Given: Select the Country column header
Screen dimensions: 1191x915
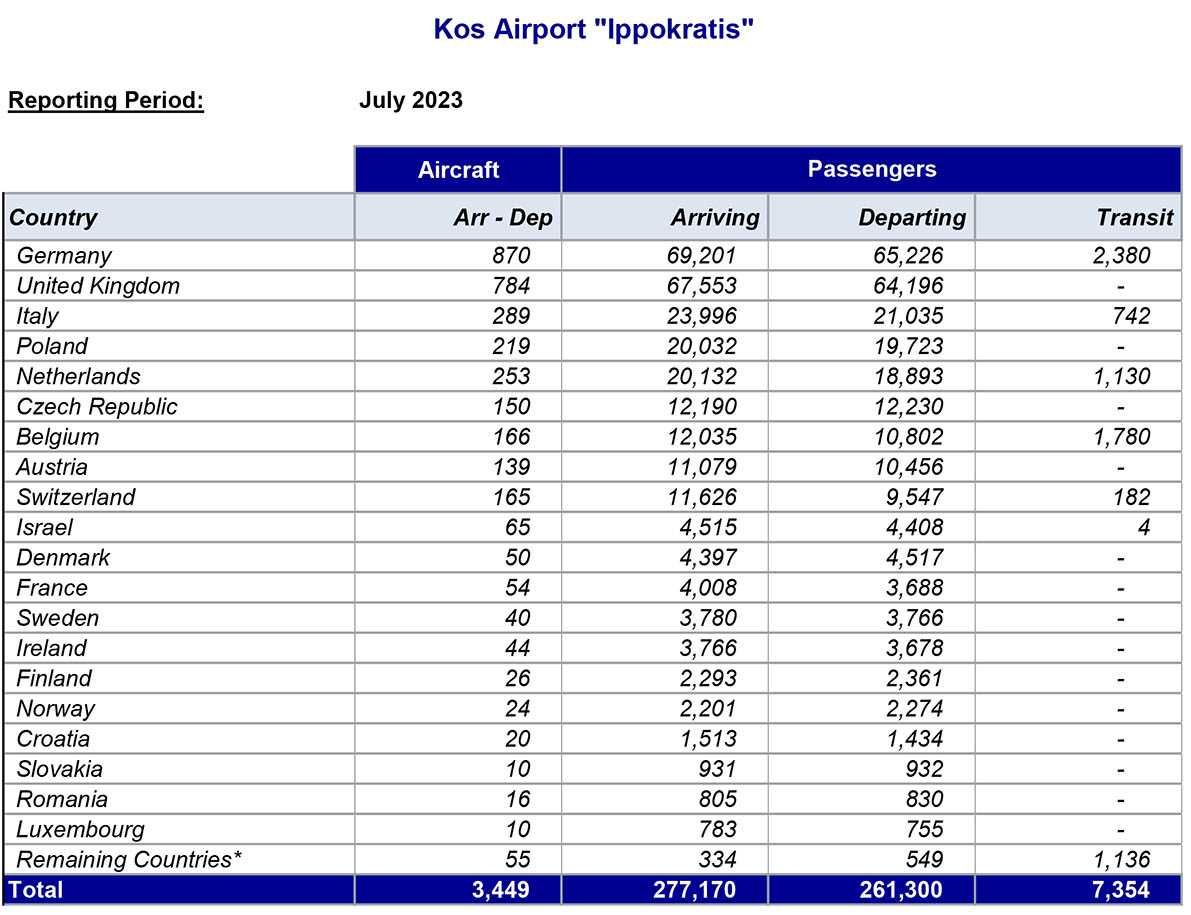Looking at the screenshot, I should point(54,217).
